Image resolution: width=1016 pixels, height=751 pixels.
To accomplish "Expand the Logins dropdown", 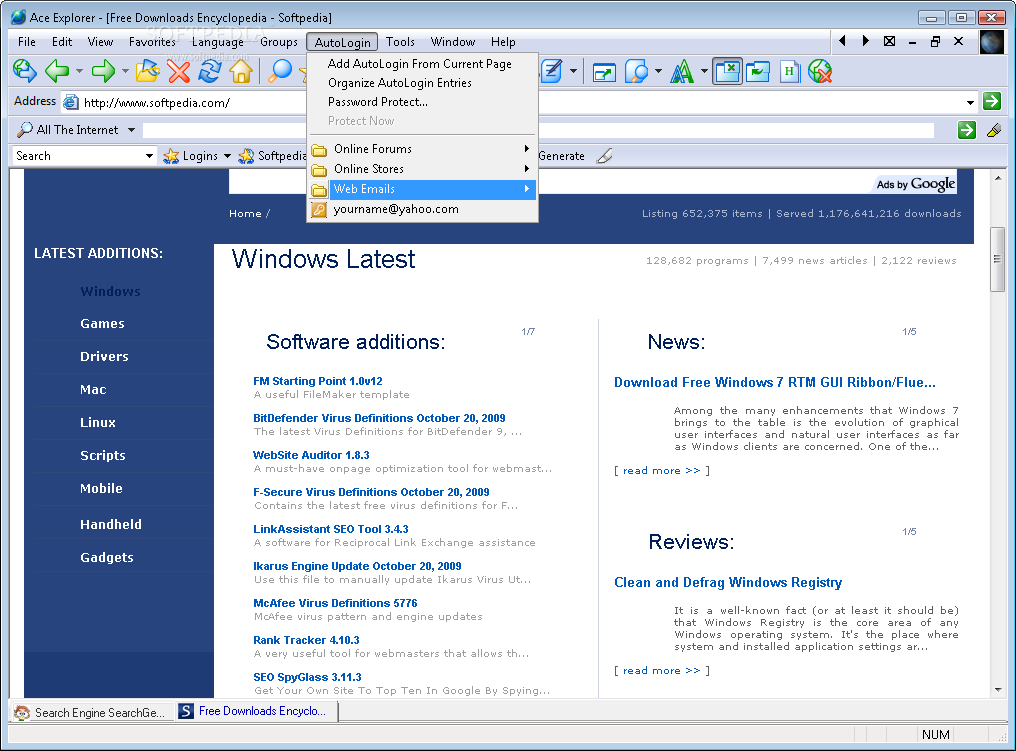I will point(227,156).
